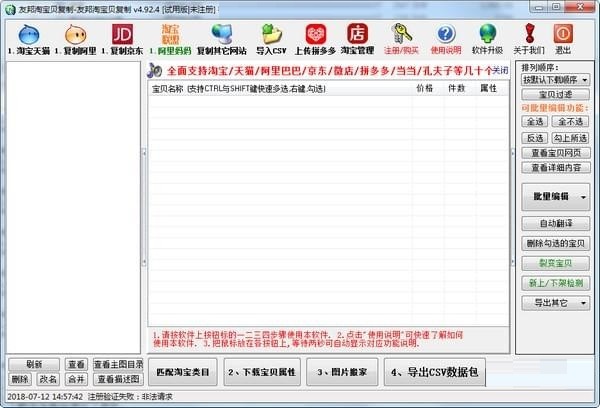
Task: Open the JD 复制京东 tool
Action: pos(122,39)
